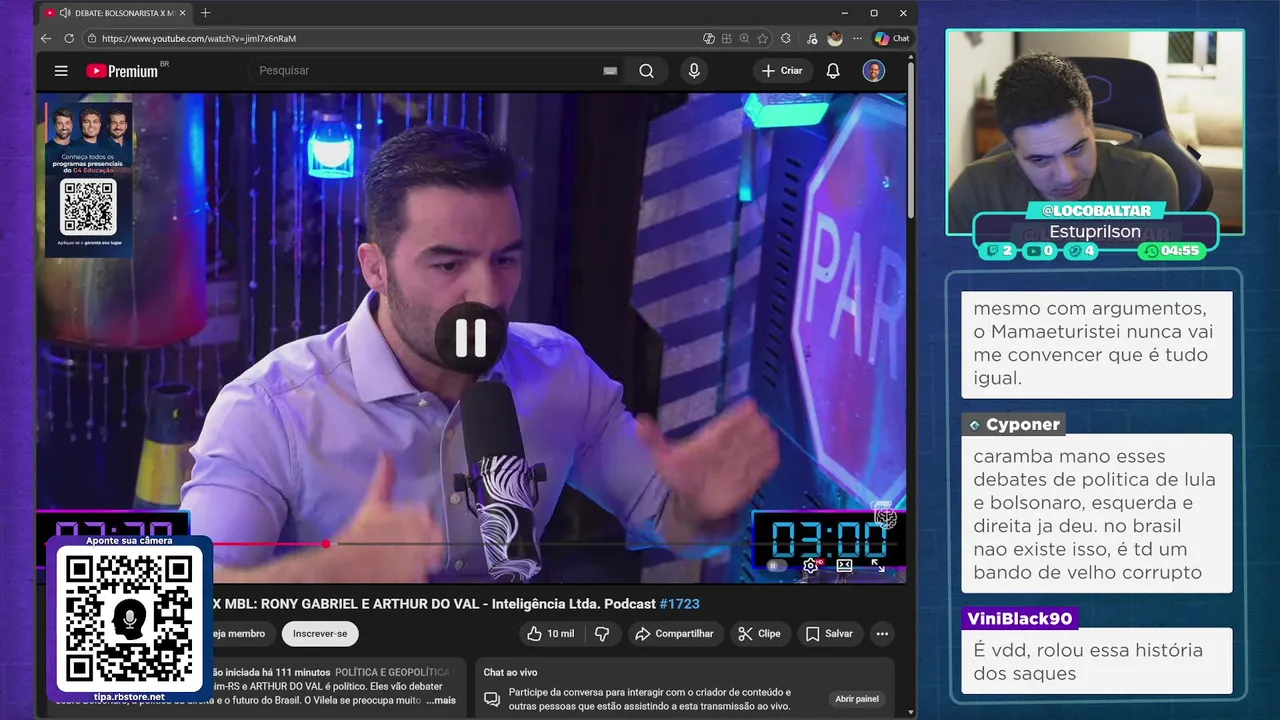Open Copilot Chat button
1280x720 pixels.
point(892,38)
